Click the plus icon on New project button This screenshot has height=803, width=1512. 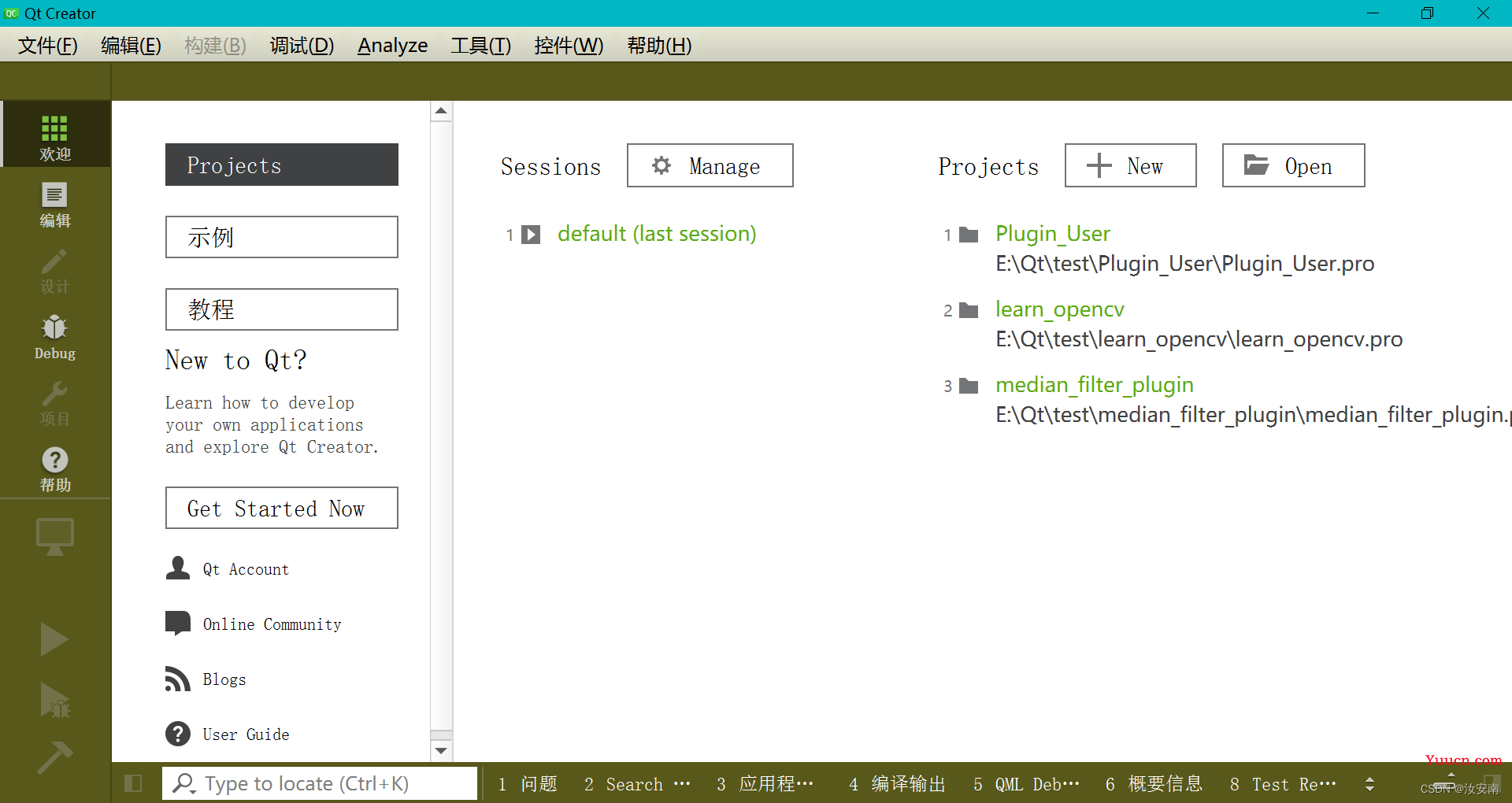click(1099, 165)
